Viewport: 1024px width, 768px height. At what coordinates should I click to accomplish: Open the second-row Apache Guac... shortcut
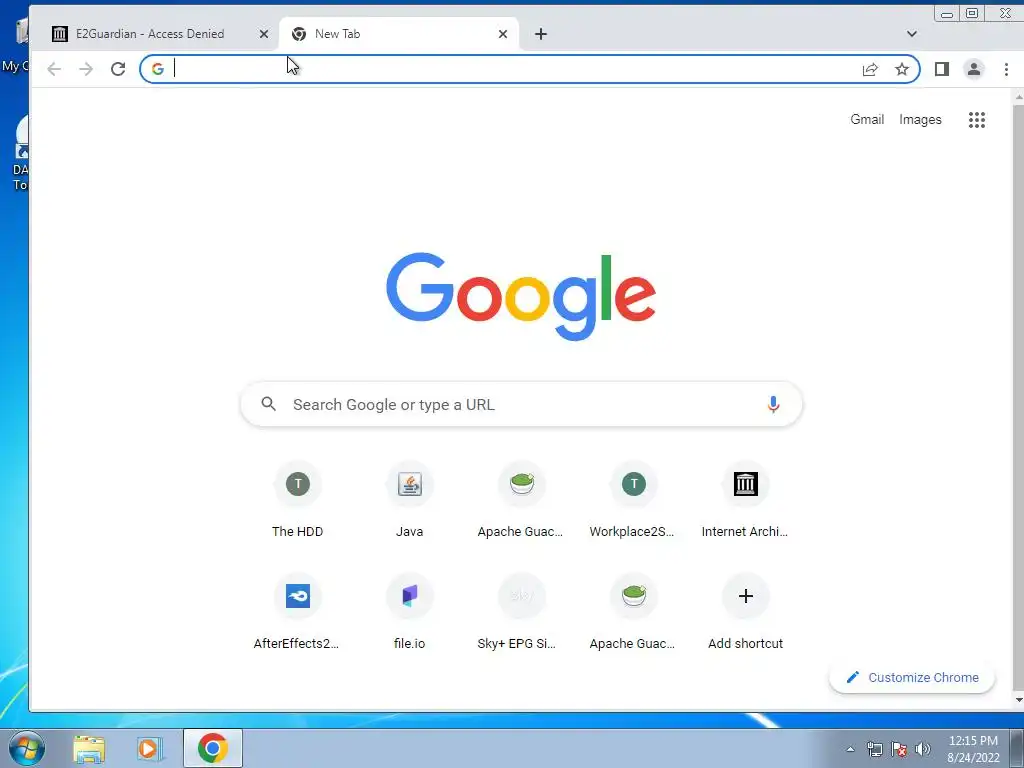633,613
